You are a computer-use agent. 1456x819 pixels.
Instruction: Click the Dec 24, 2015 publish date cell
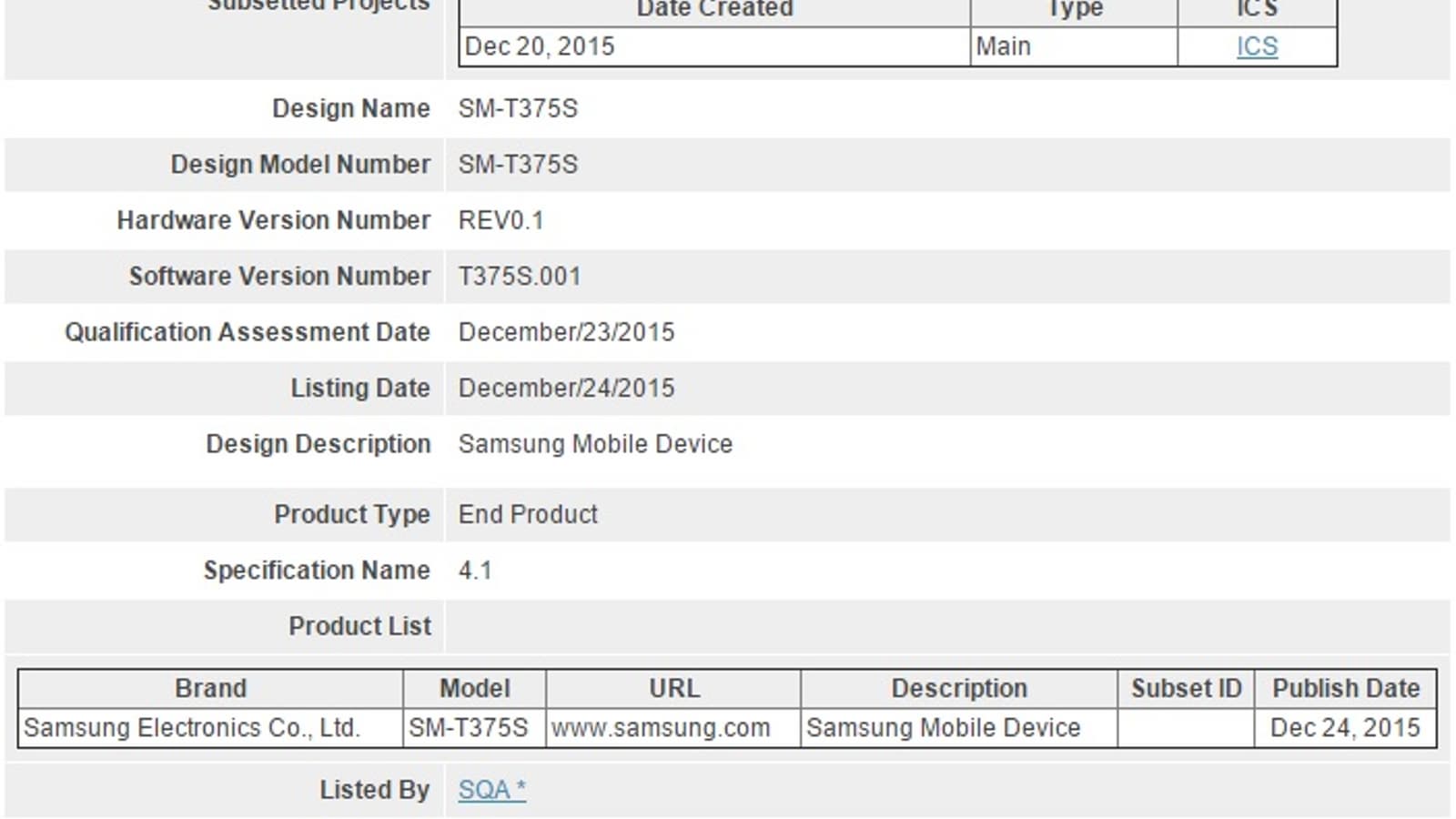click(1344, 728)
